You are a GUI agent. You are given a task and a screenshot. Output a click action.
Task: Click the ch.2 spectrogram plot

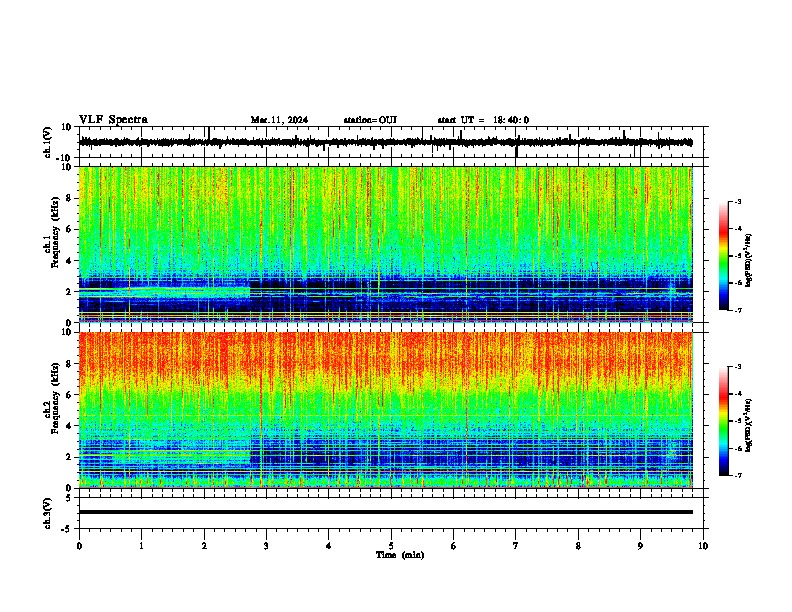click(x=386, y=410)
